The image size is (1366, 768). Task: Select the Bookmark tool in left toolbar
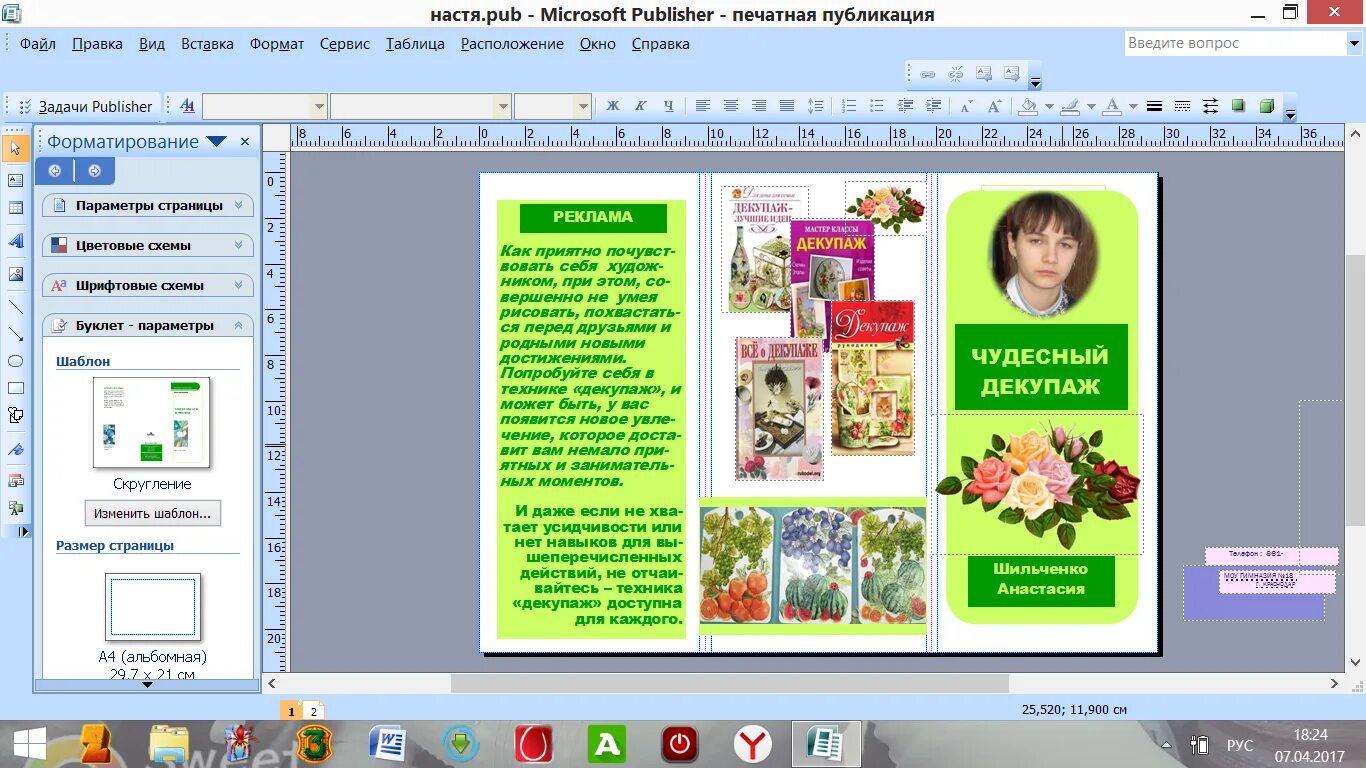point(15,449)
